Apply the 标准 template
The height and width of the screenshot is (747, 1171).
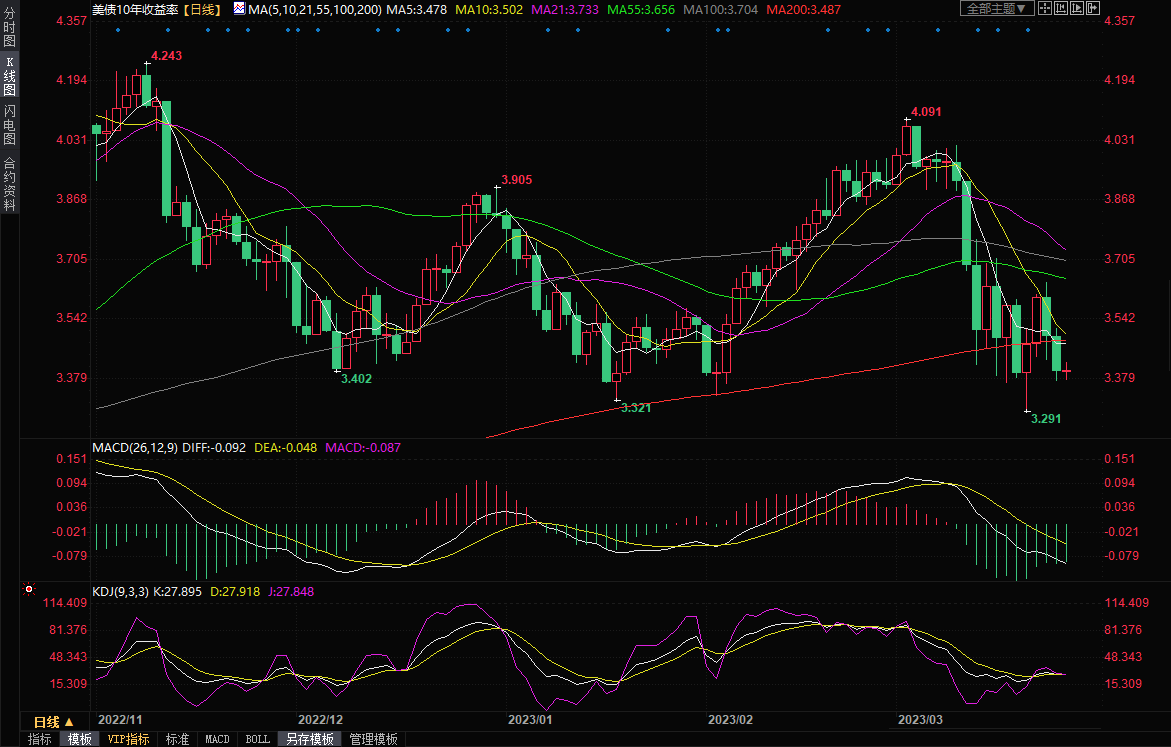177,739
